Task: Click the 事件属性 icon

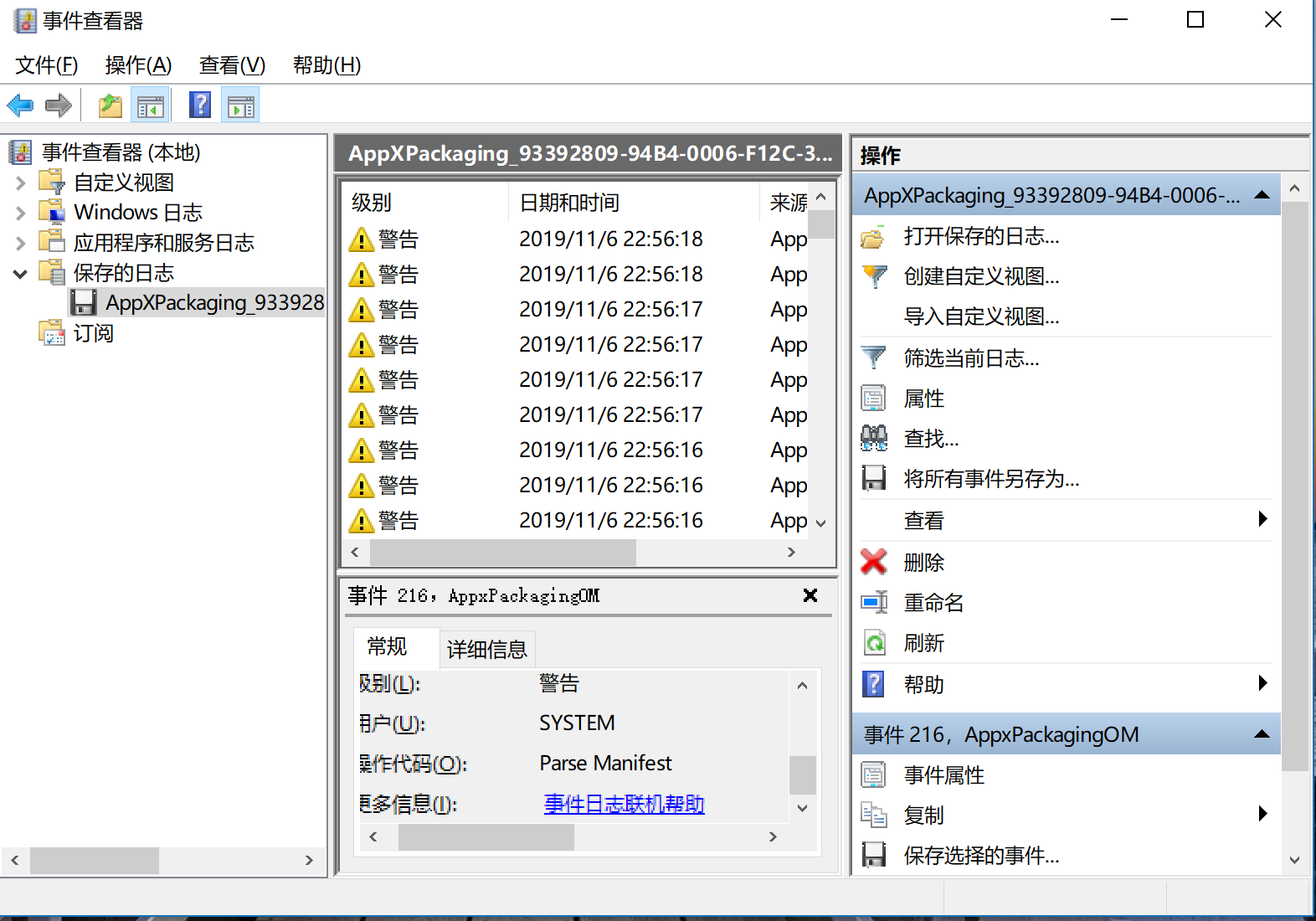Action: point(873,775)
